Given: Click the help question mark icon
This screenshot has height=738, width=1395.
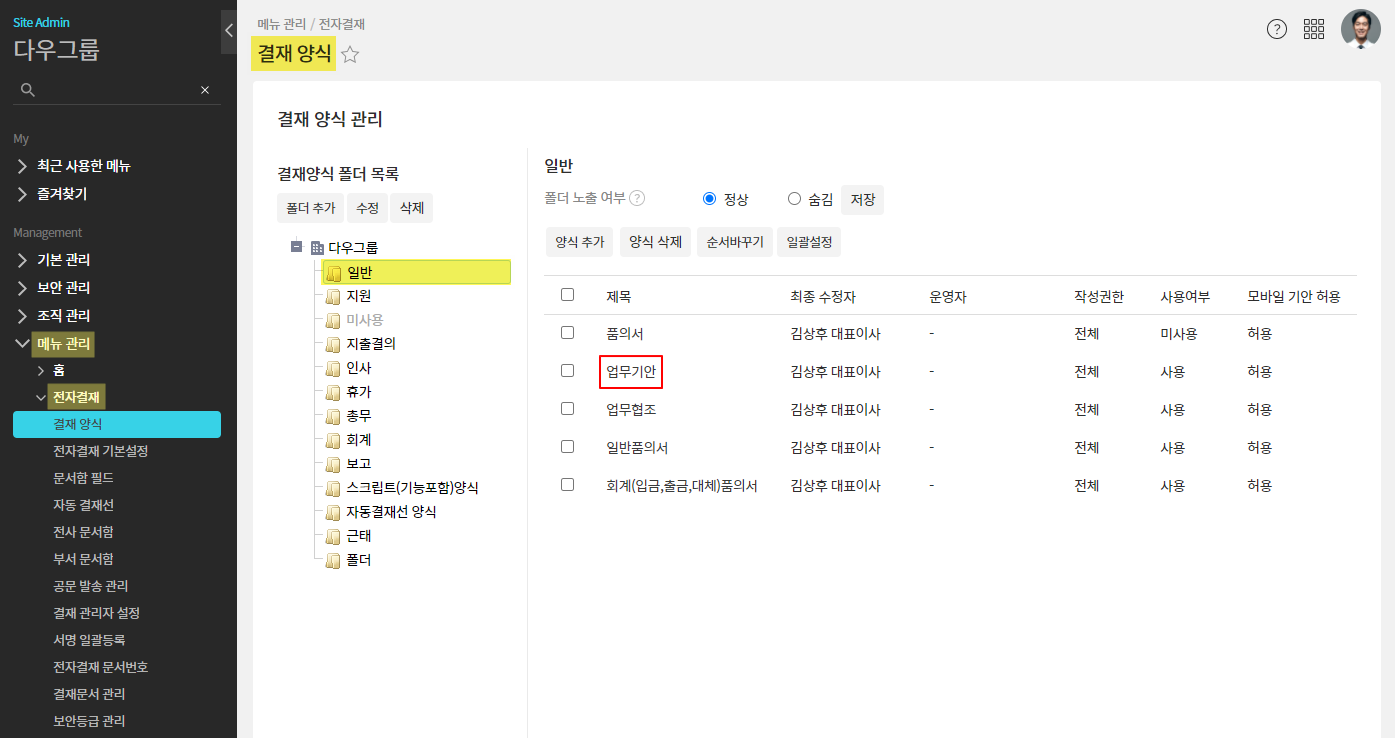Looking at the screenshot, I should pyautogui.click(x=1277, y=29).
